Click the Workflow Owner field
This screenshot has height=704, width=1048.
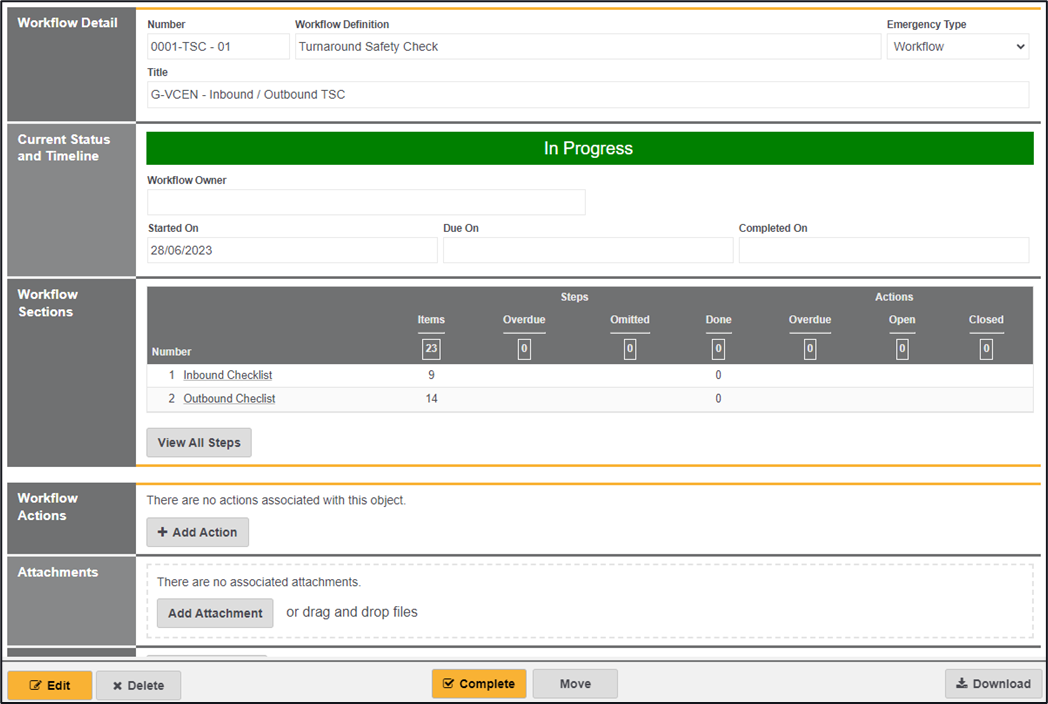tap(366, 202)
